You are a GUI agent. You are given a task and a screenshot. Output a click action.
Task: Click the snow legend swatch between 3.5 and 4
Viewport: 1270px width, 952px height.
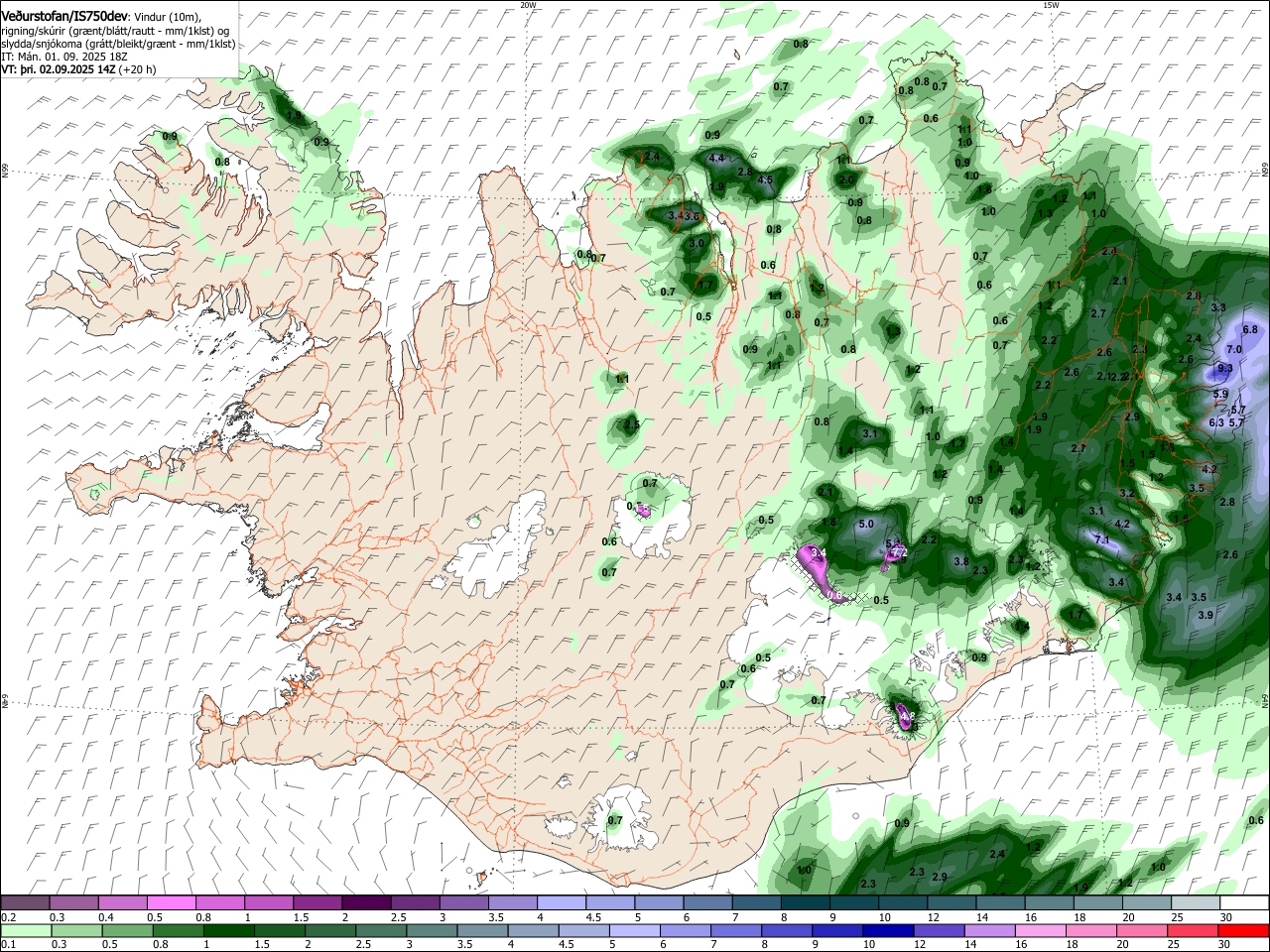coord(513,902)
